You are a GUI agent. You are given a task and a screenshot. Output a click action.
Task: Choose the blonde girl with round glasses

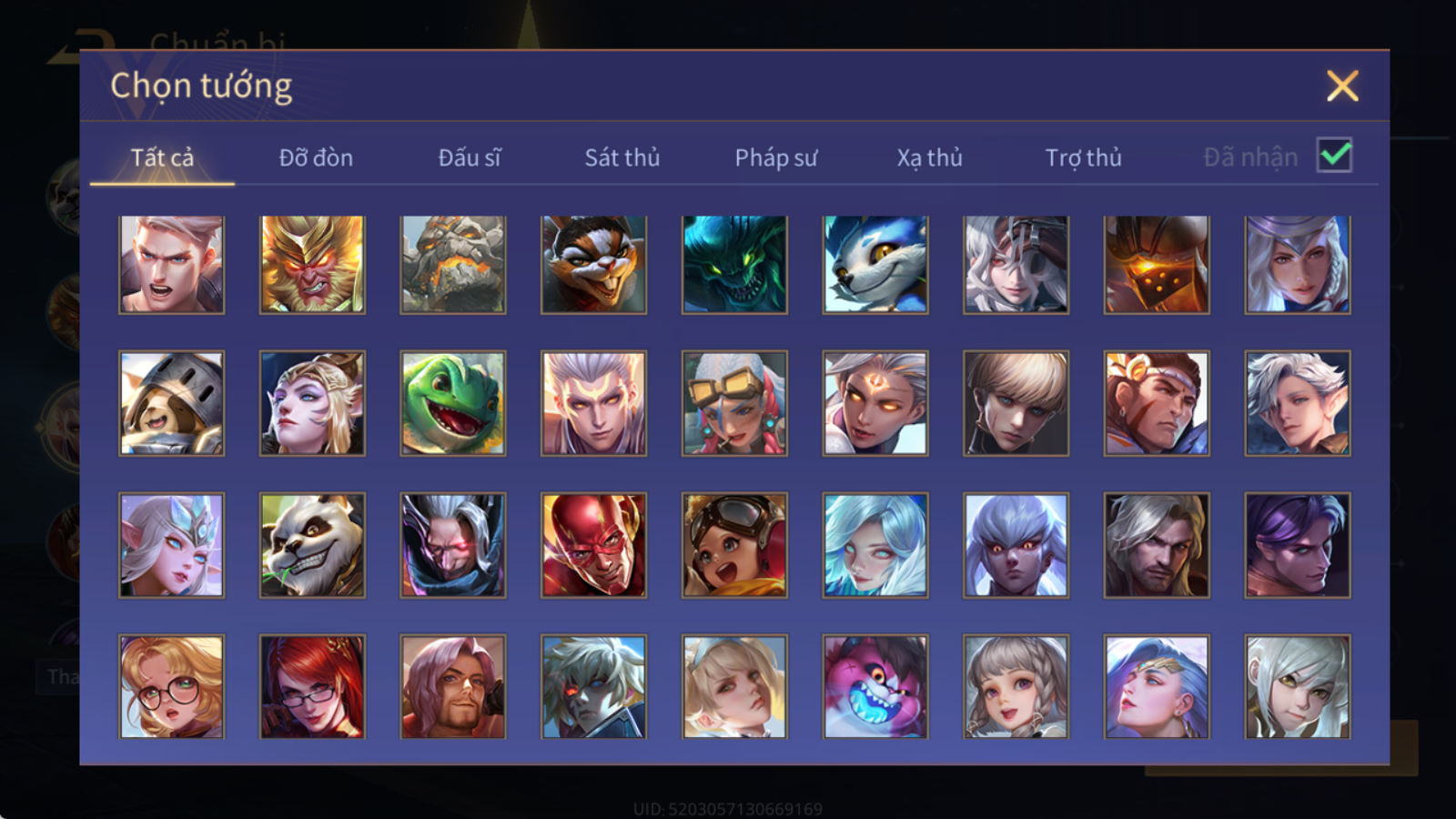coord(171,686)
